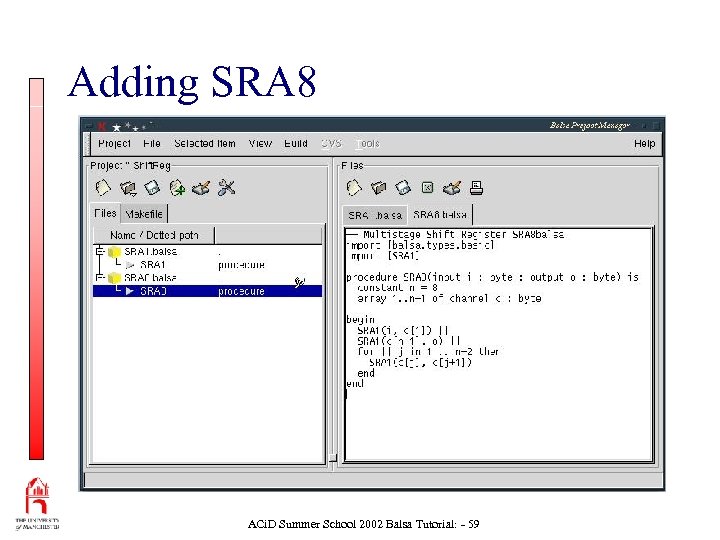Click the window menu K icon in titlebar
This screenshot has width=720, height=540.
point(102,125)
